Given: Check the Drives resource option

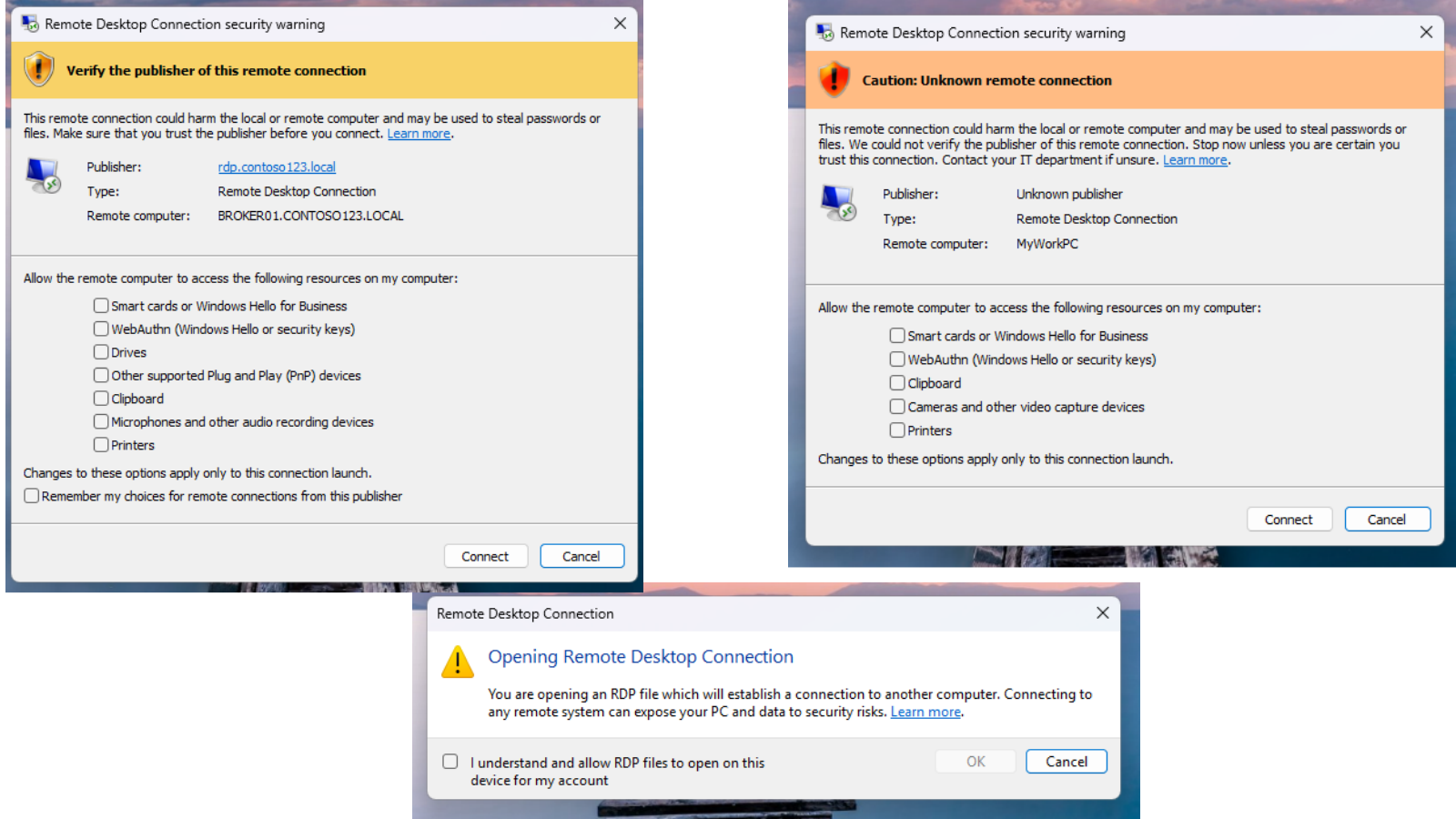Looking at the screenshot, I should pos(101,352).
